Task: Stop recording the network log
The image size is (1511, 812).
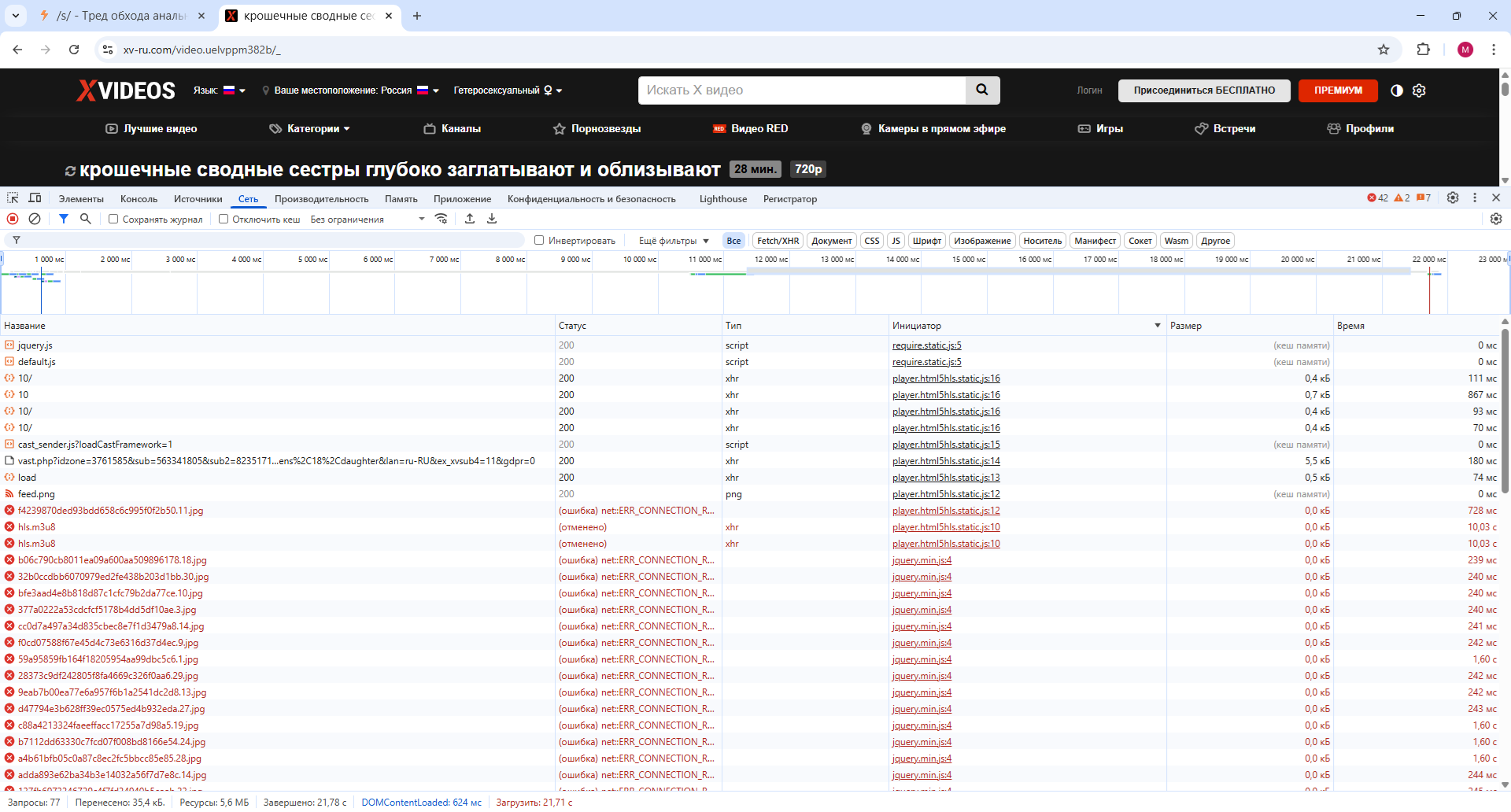Action: coord(13,219)
